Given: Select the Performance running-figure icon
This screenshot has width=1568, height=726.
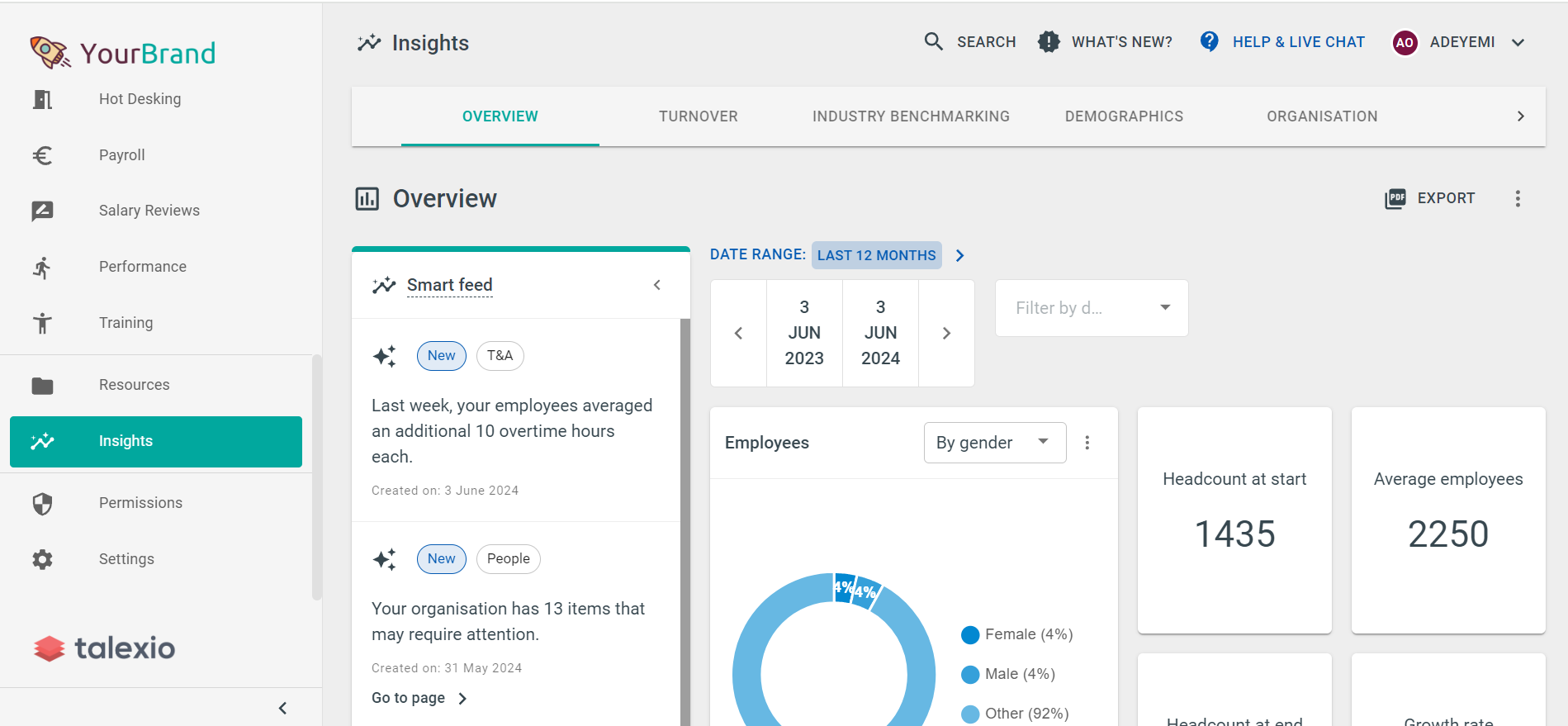Looking at the screenshot, I should [x=42, y=267].
